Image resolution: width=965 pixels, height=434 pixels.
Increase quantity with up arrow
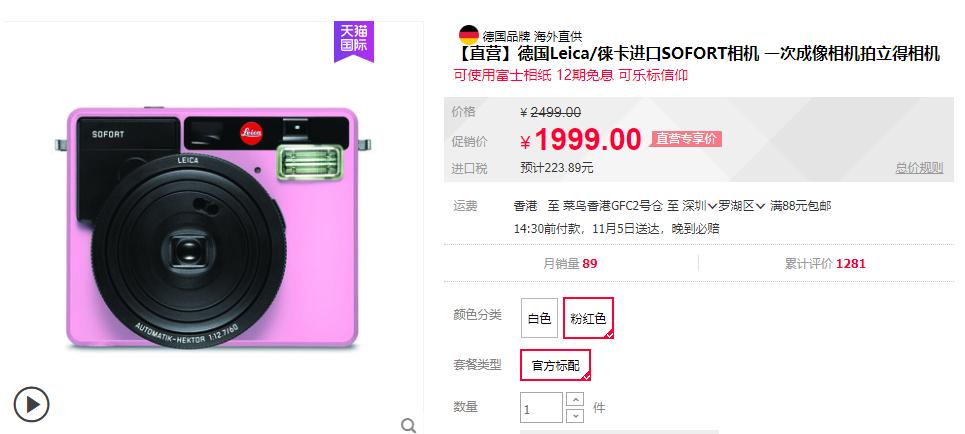click(x=575, y=400)
